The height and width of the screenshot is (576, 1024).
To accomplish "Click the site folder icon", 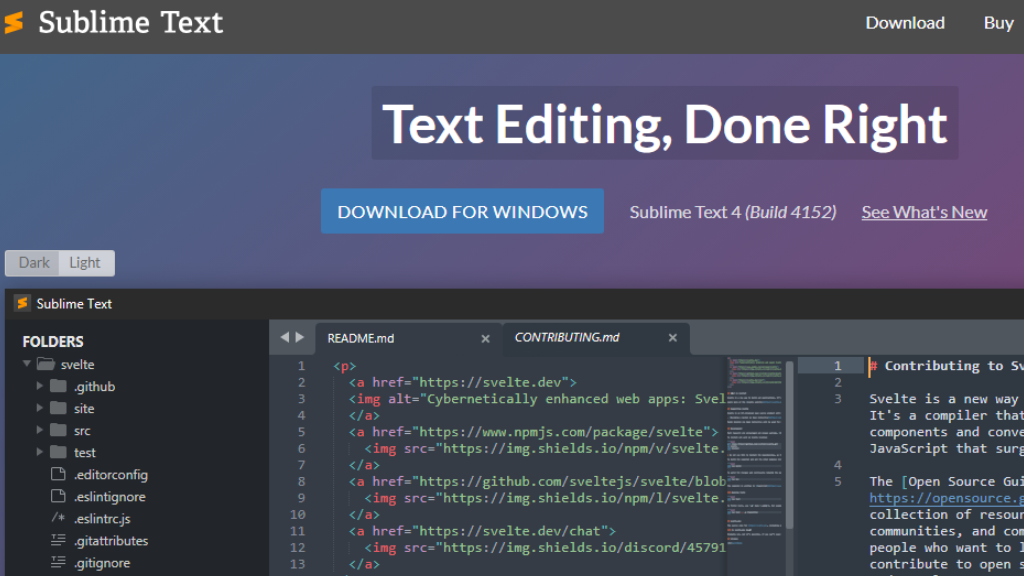I will coord(58,408).
